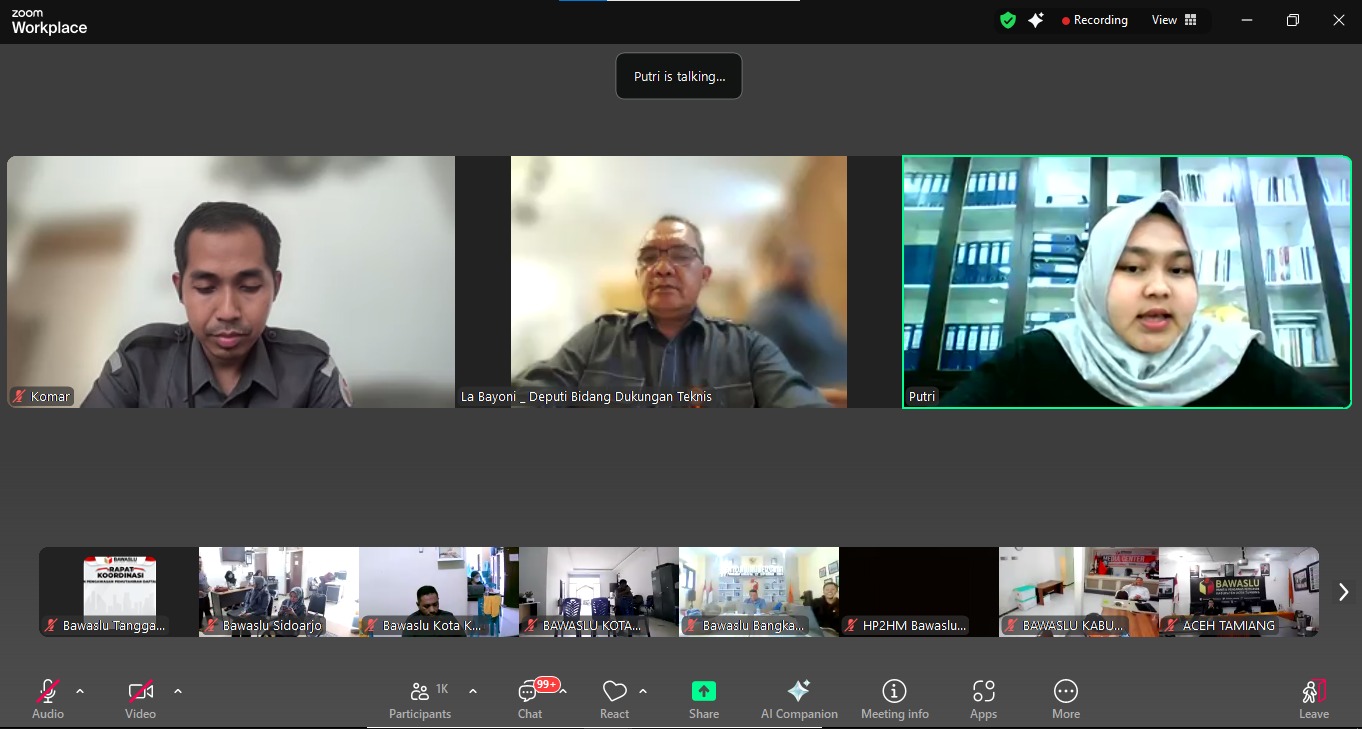Image resolution: width=1362 pixels, height=729 pixels.
Task: Click muted mic icon on Bawaslu Kota K...
Action: [371, 626]
